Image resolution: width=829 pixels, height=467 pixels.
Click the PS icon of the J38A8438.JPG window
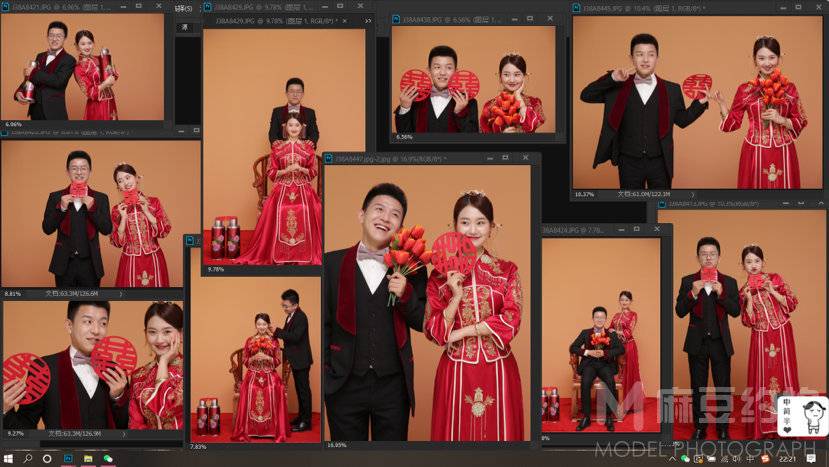pyautogui.click(x=396, y=19)
